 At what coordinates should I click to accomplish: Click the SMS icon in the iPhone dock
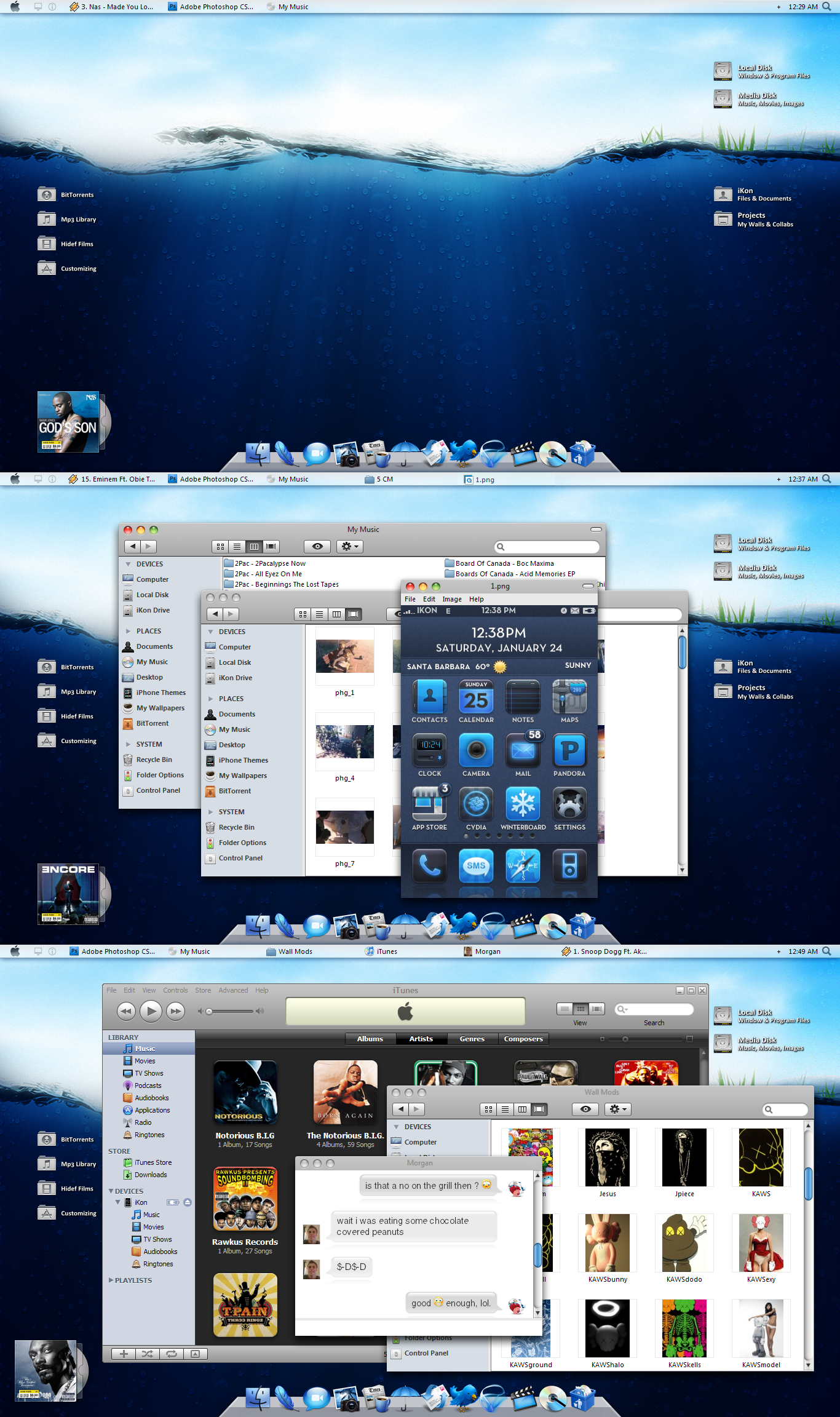click(x=476, y=865)
